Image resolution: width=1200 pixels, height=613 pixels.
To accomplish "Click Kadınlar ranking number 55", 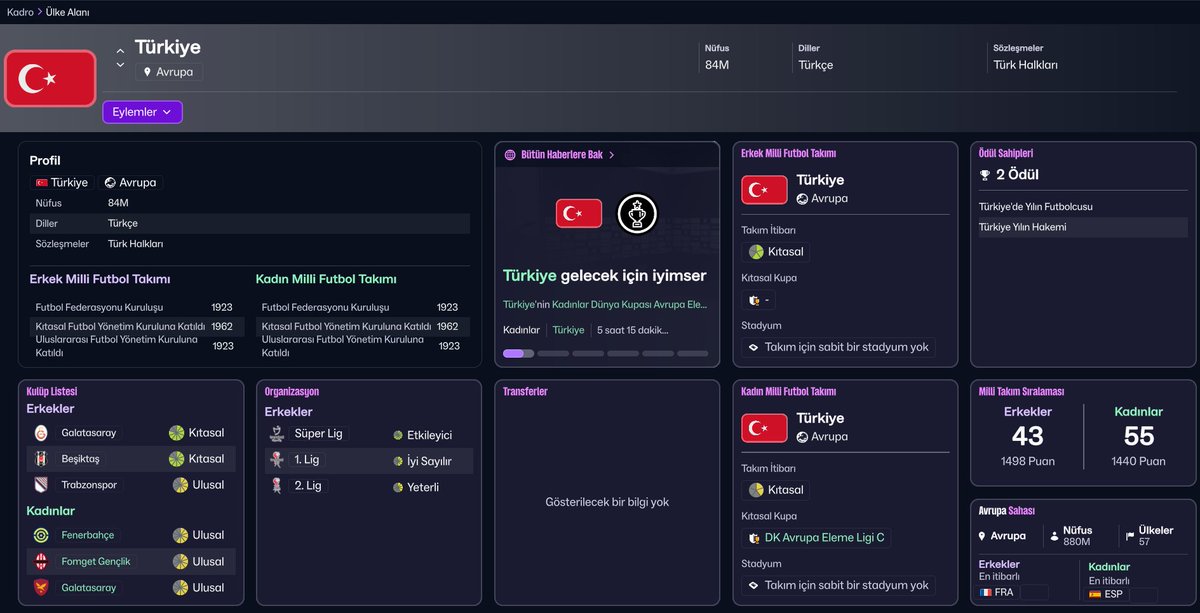I will [x=1139, y=436].
